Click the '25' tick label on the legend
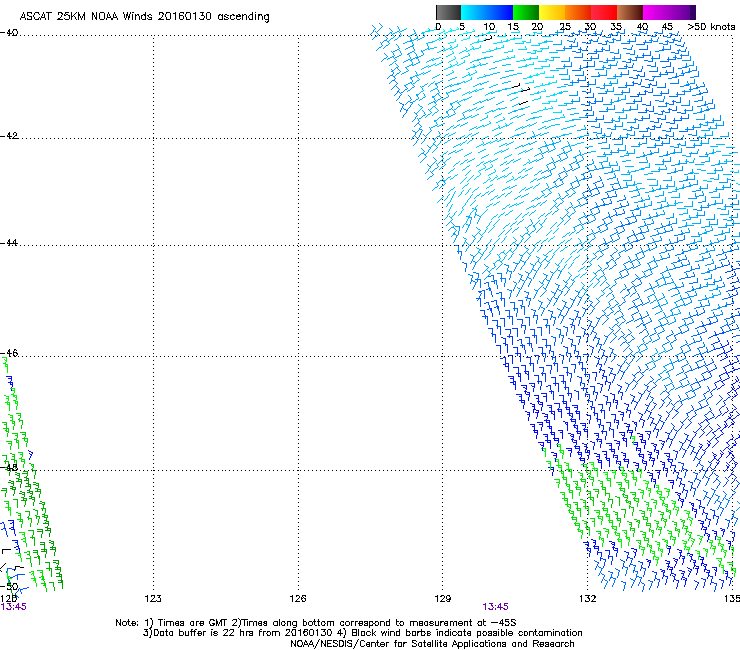This screenshot has height=650, width=740. pos(565,27)
